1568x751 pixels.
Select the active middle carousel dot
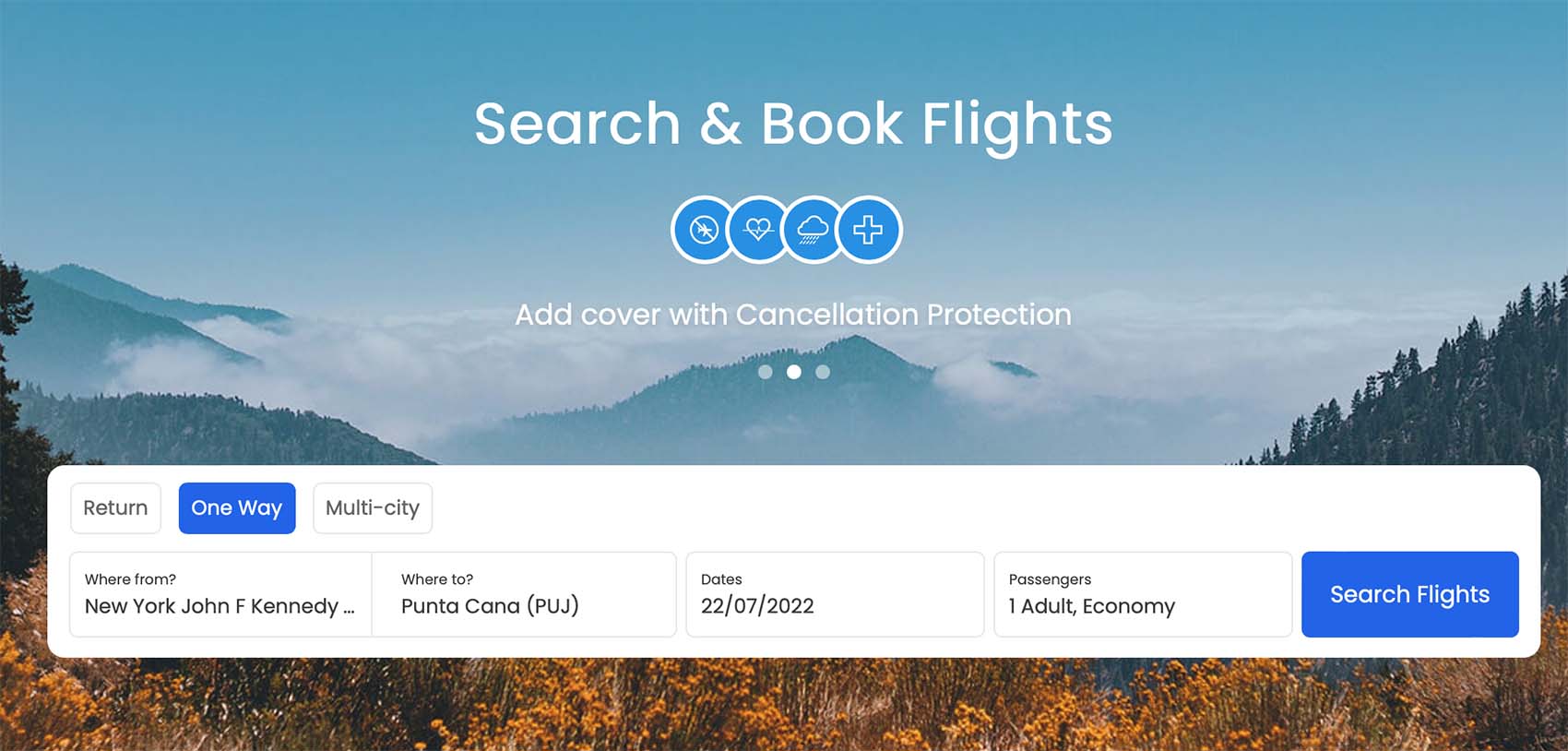click(x=794, y=372)
